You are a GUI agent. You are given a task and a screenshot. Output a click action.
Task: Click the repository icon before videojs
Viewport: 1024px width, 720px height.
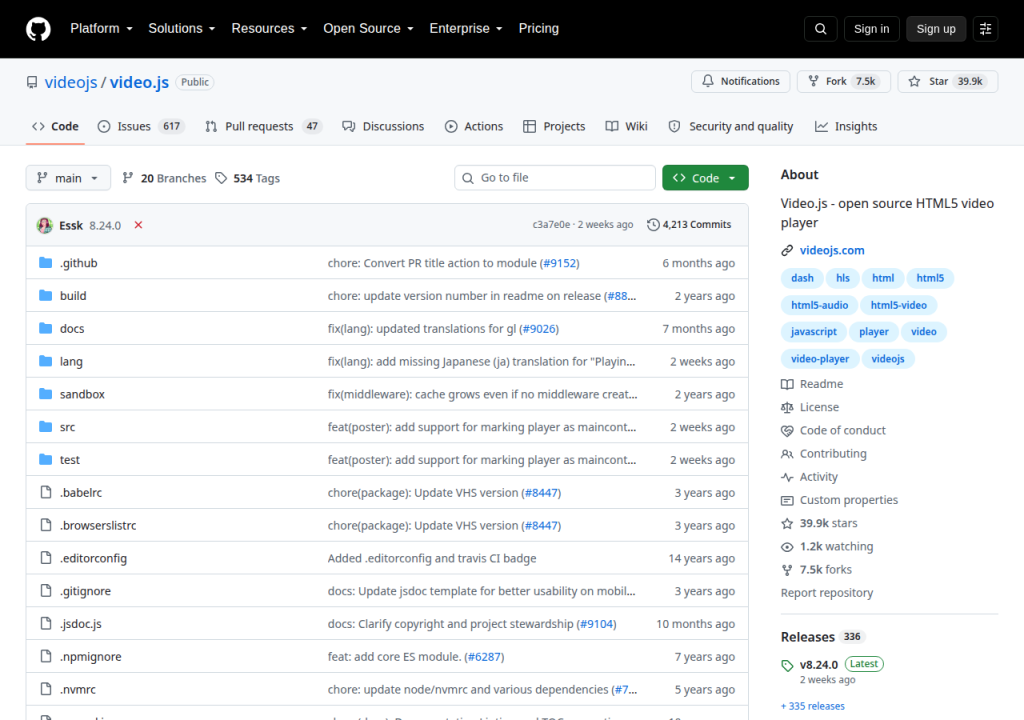32,82
